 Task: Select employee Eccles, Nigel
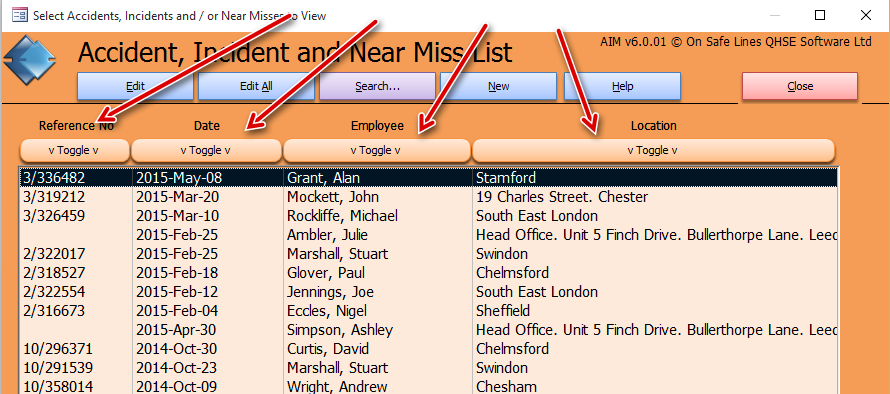point(327,311)
